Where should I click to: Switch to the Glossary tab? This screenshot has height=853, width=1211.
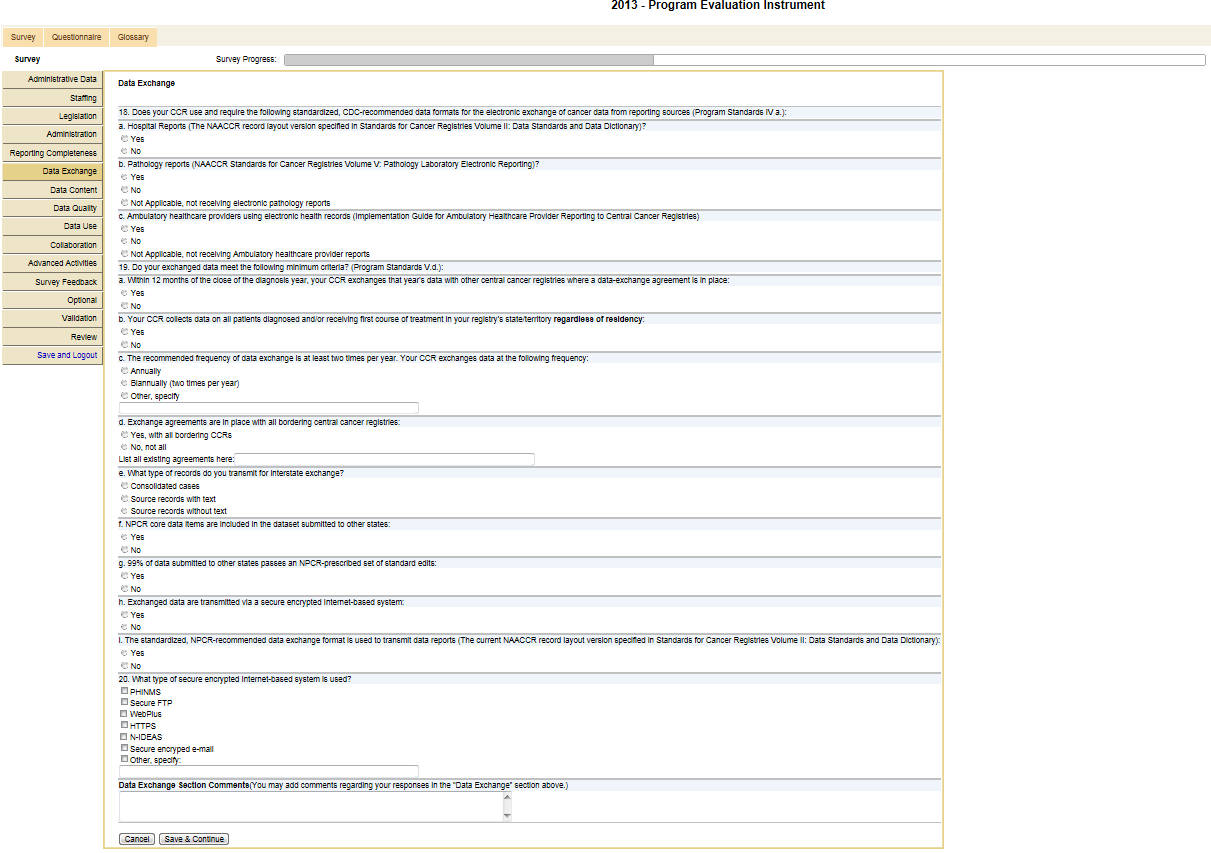point(133,38)
